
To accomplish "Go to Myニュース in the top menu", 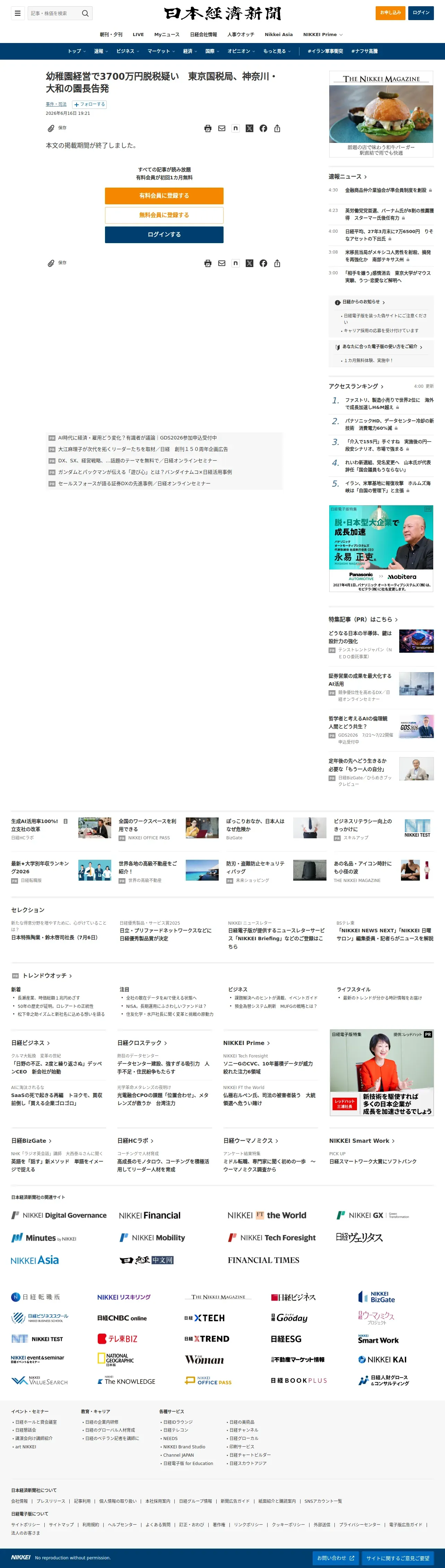I will [167, 35].
